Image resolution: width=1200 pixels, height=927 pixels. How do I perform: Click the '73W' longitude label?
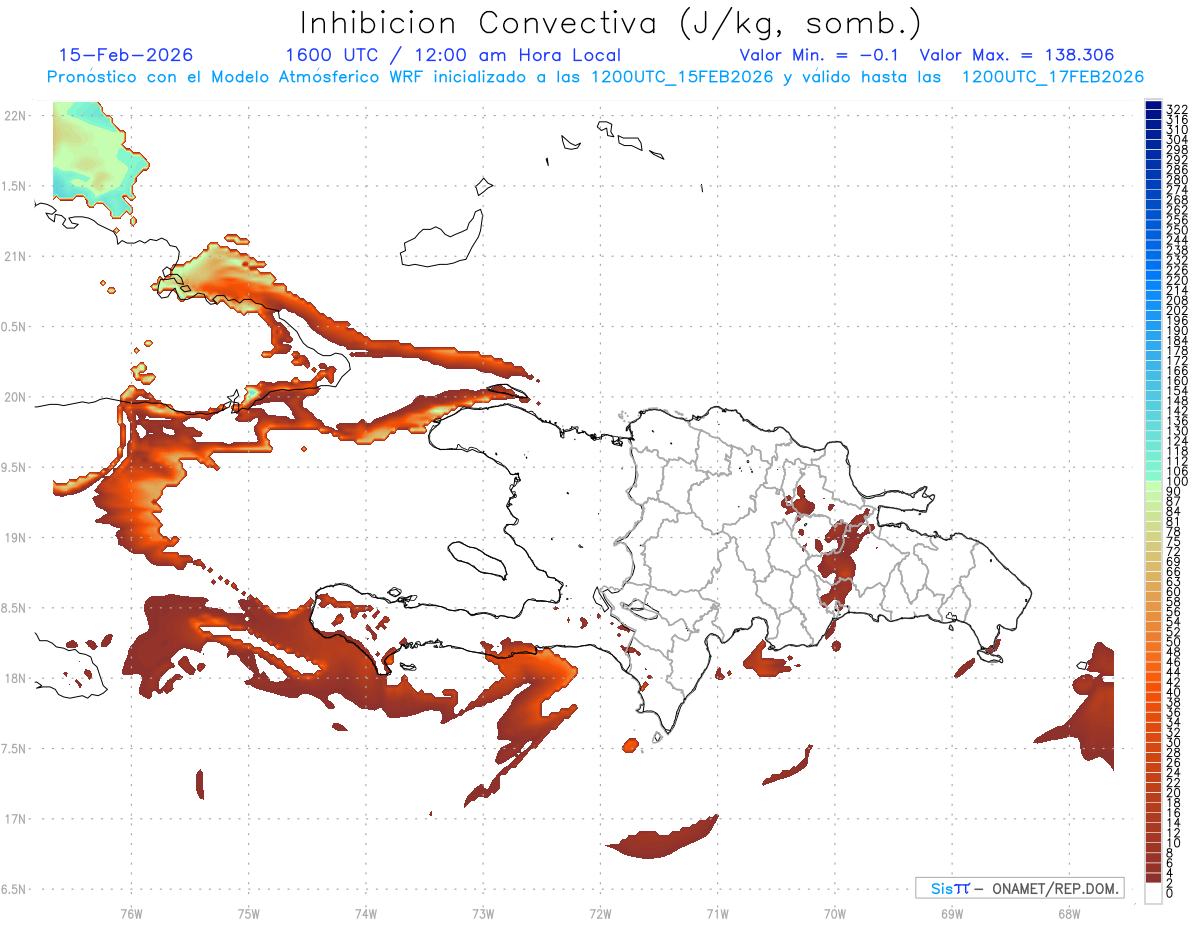click(483, 913)
